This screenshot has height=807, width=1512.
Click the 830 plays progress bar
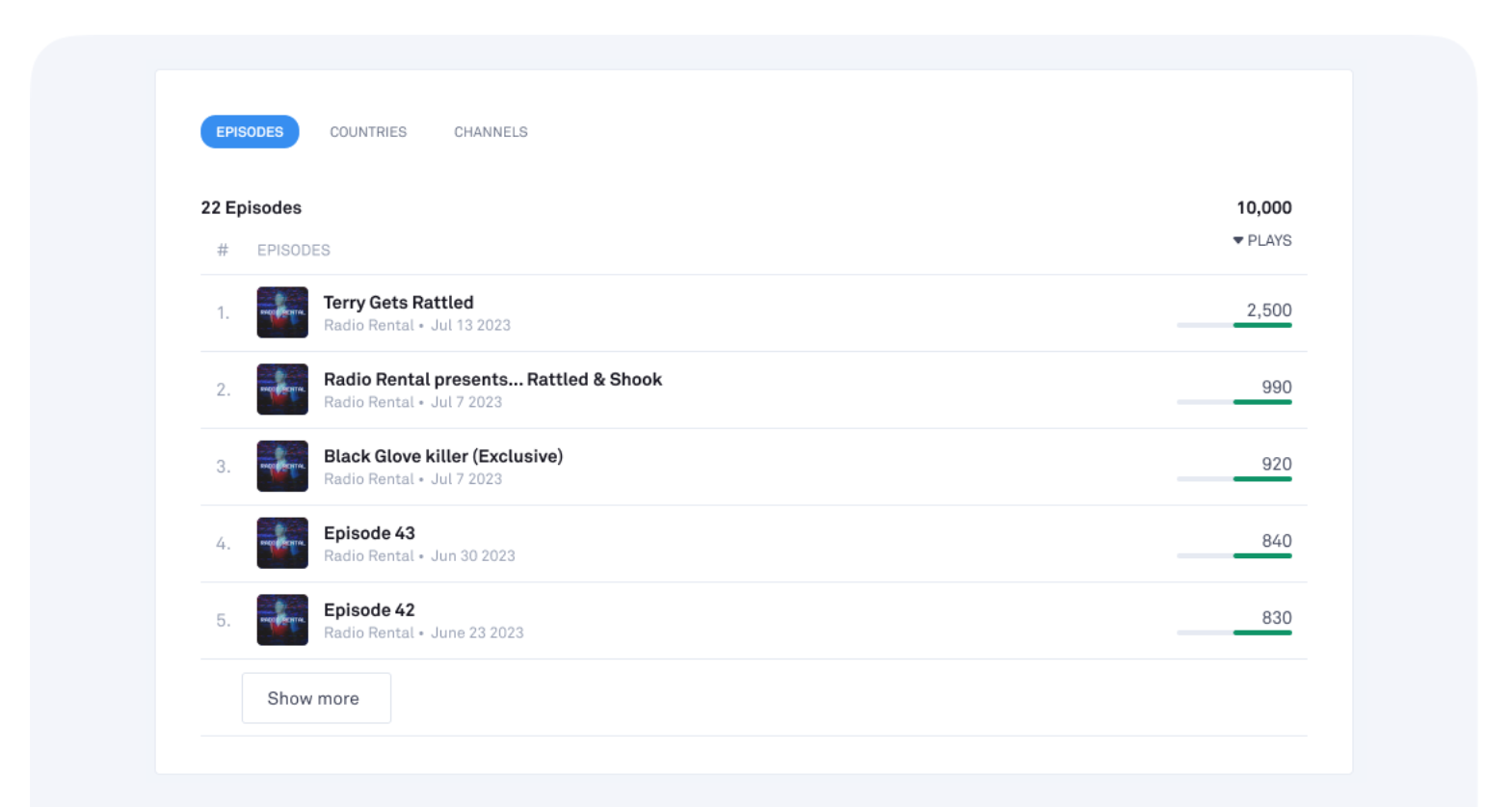[1234, 633]
